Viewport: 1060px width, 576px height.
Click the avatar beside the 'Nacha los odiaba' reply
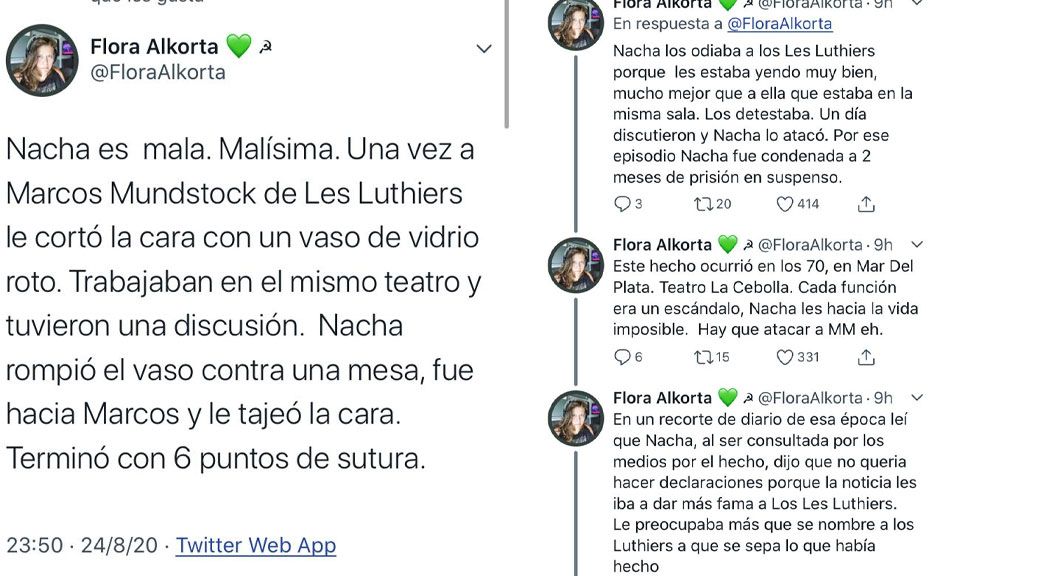(576, 24)
